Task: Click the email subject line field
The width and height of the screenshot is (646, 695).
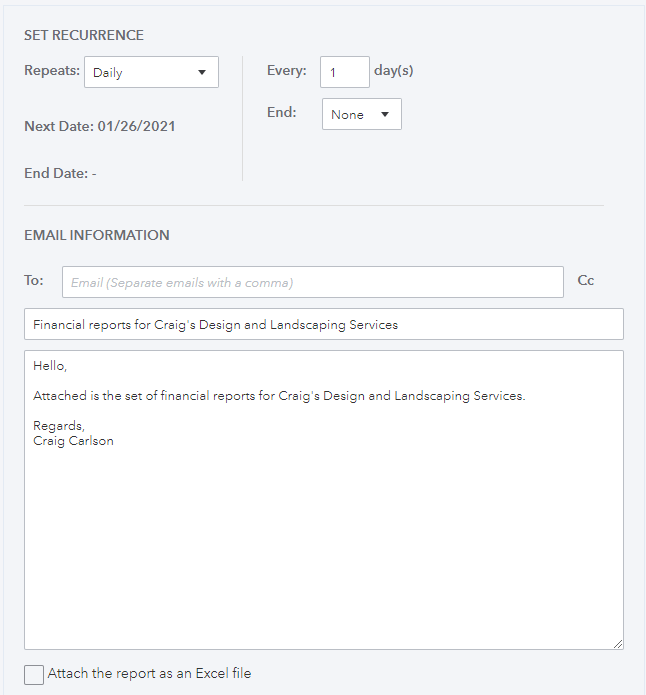Action: tap(324, 324)
